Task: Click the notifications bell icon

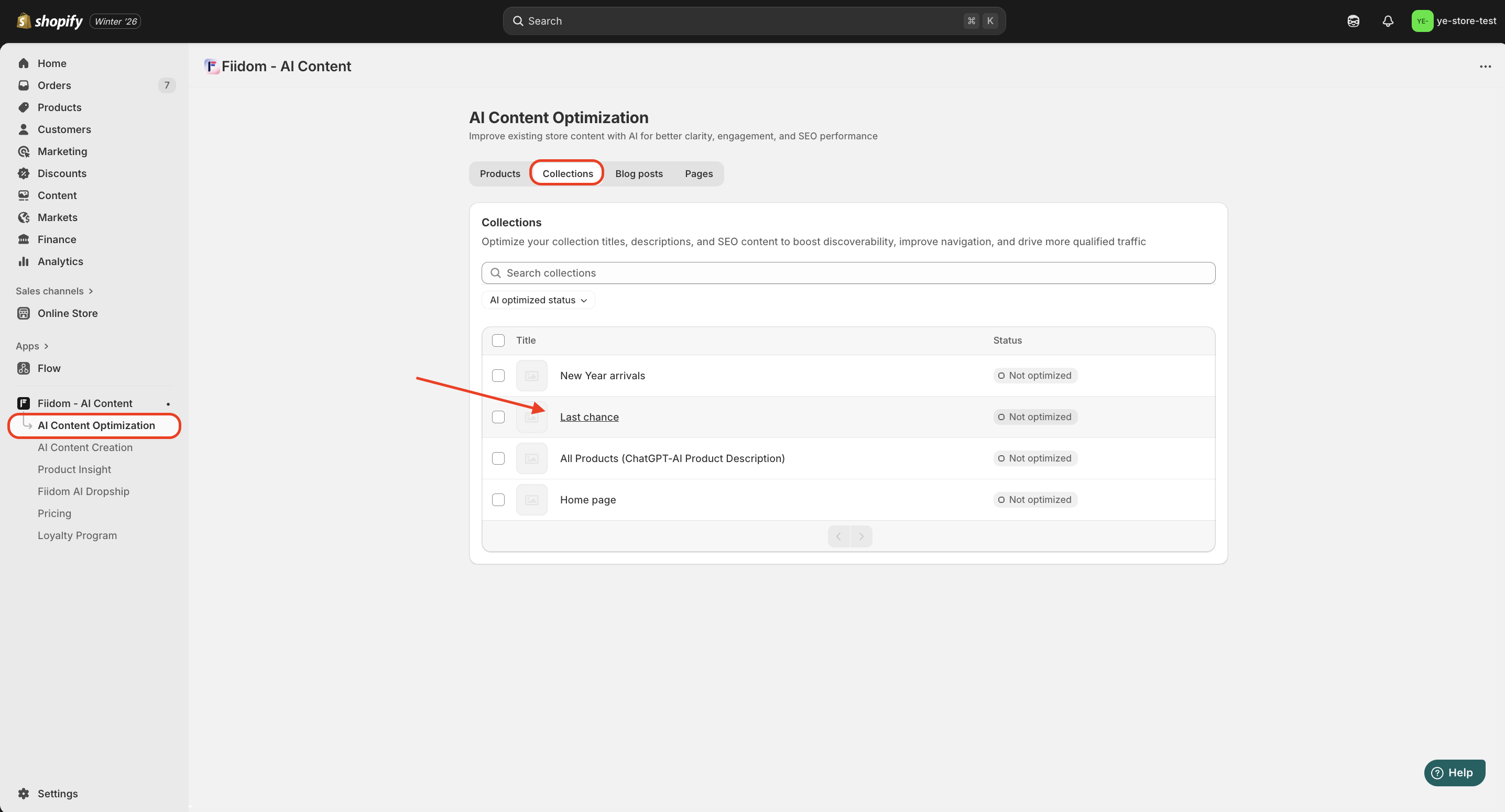Action: [1388, 21]
